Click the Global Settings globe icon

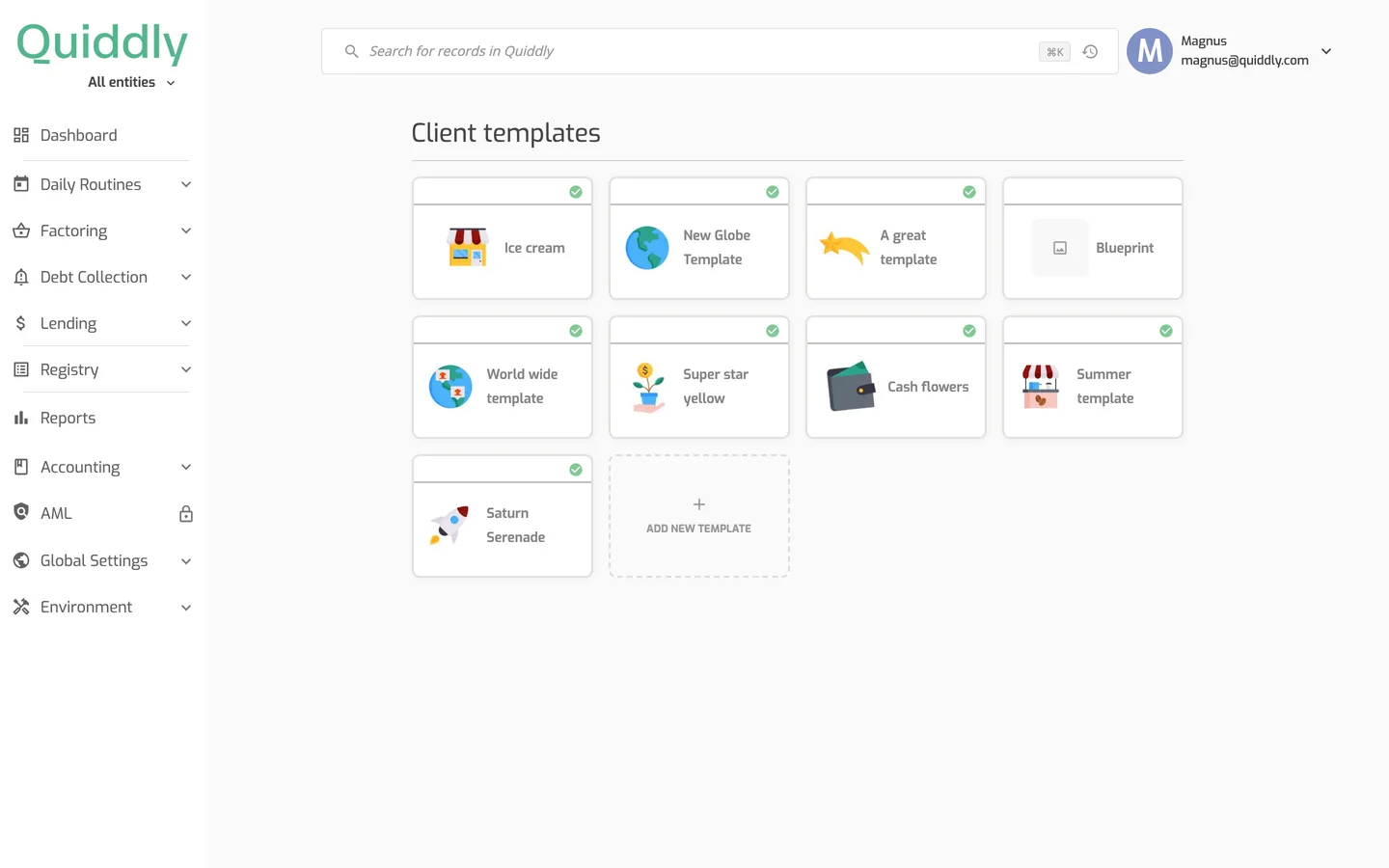[x=21, y=560]
